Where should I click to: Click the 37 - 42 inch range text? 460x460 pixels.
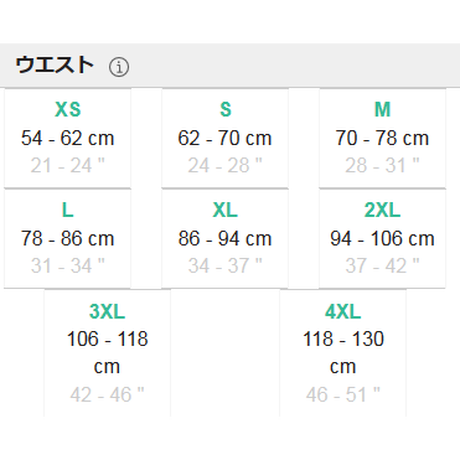pos(382,266)
